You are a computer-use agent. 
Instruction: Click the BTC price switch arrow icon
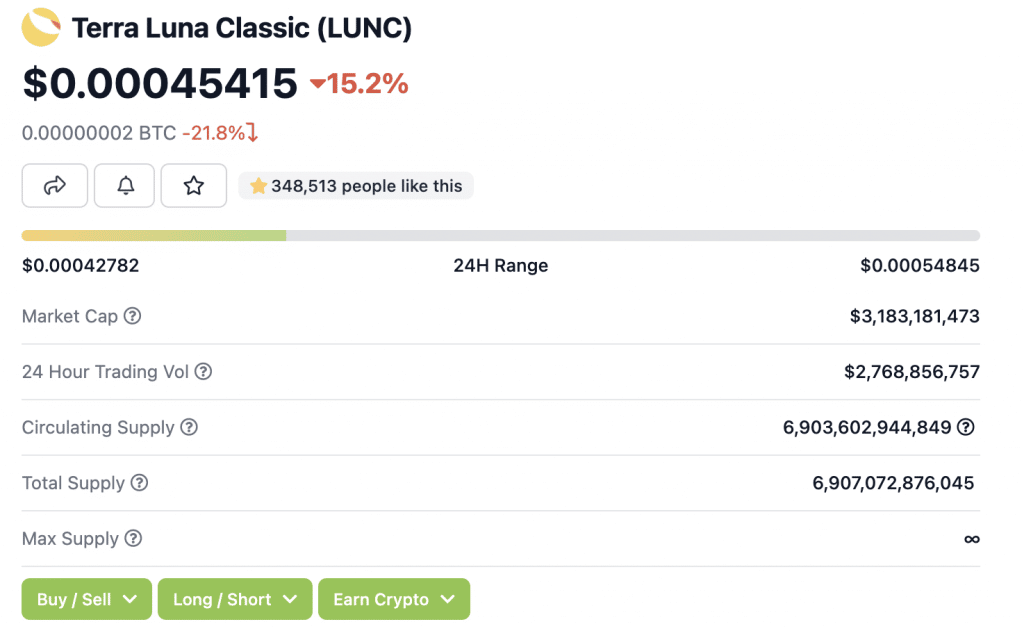[253, 133]
